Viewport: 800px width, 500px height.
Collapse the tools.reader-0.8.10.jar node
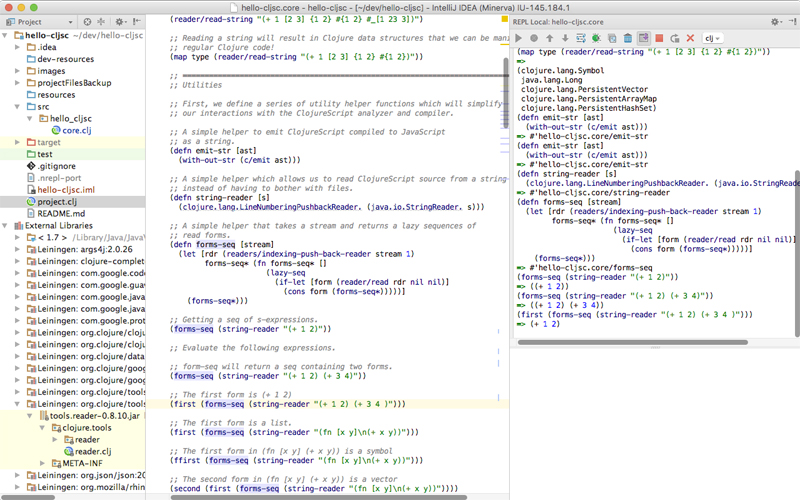tap(30, 416)
